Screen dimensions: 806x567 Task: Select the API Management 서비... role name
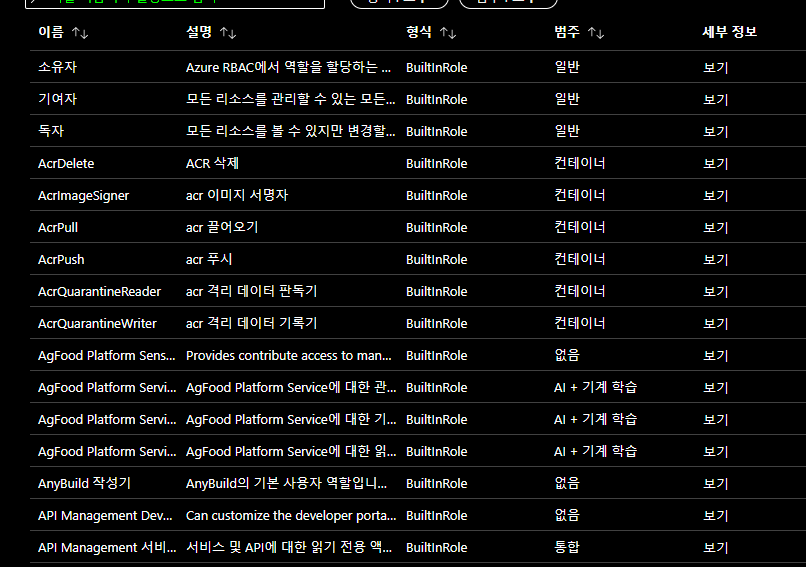pyautogui.click(x=107, y=547)
